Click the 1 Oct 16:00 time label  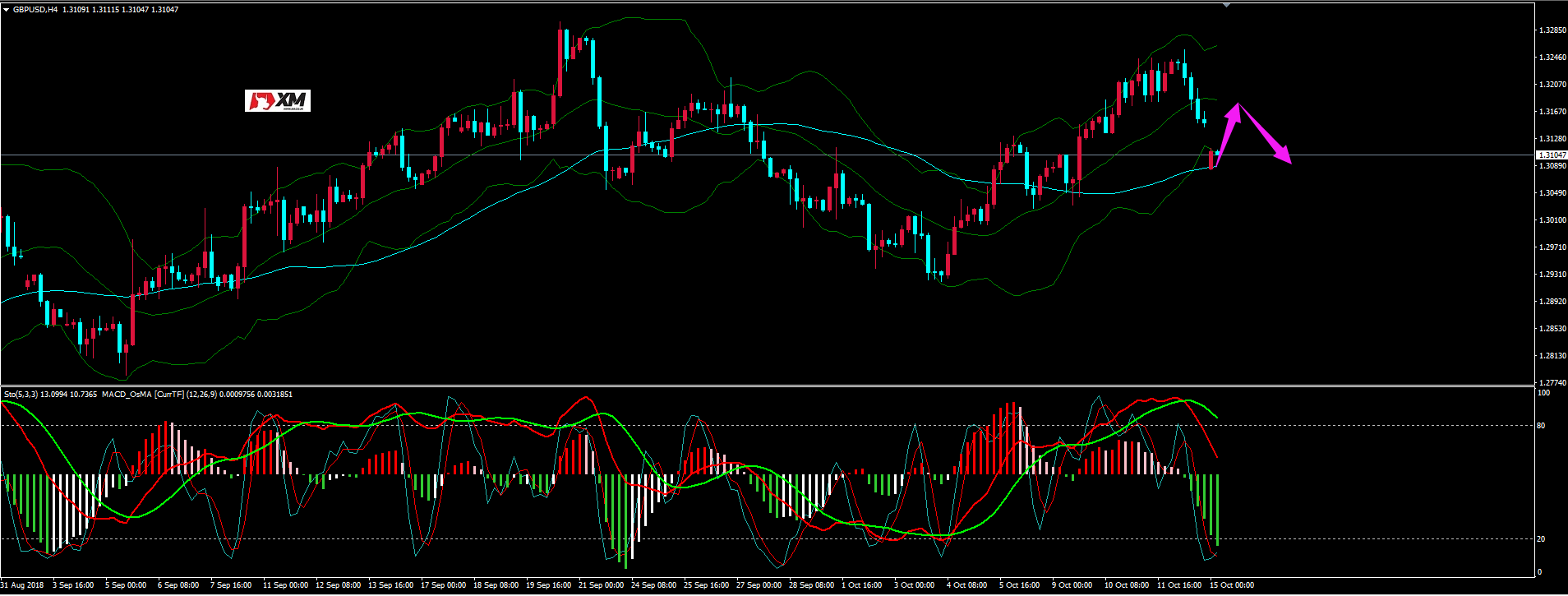click(861, 585)
